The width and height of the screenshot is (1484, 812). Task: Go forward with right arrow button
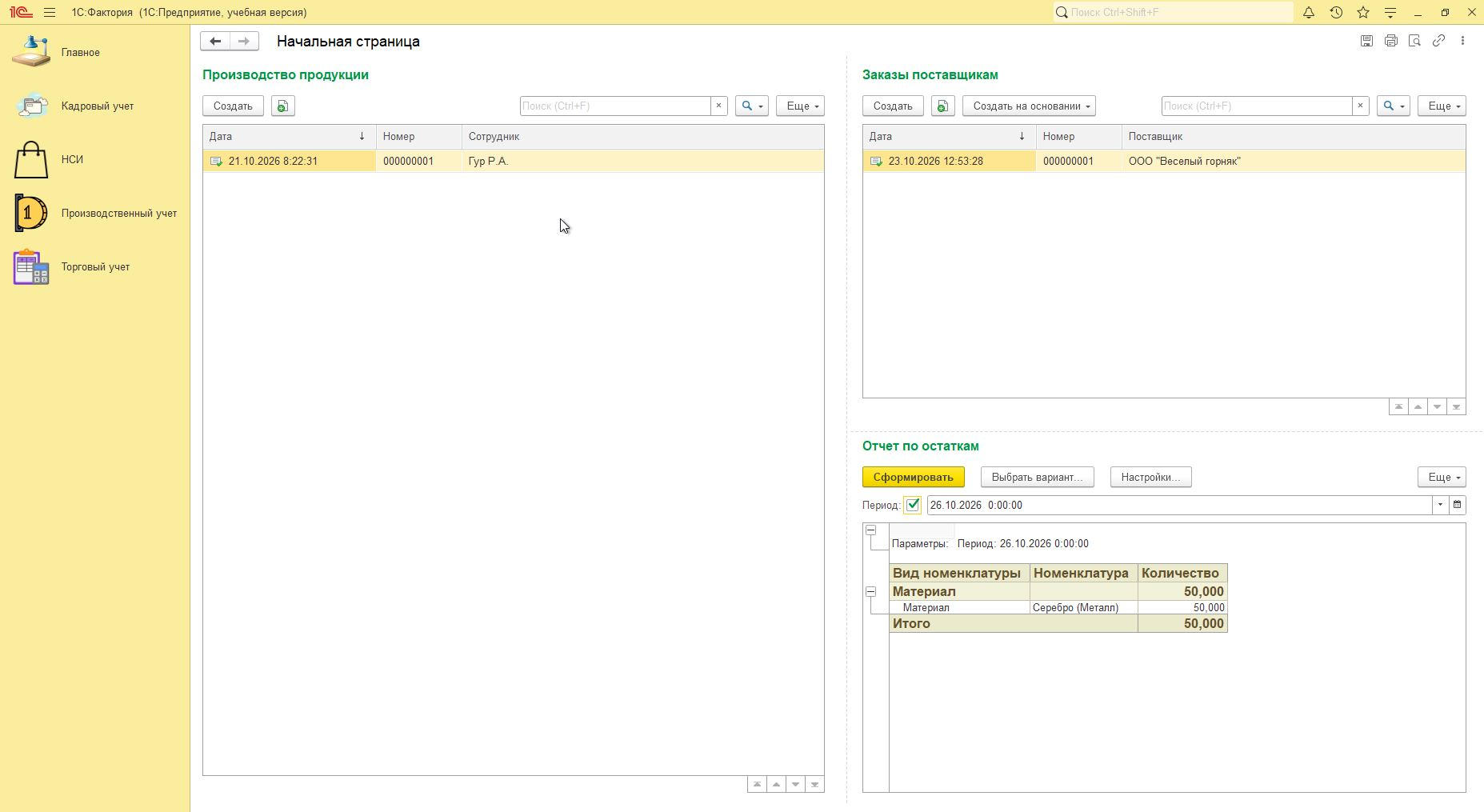click(x=244, y=41)
